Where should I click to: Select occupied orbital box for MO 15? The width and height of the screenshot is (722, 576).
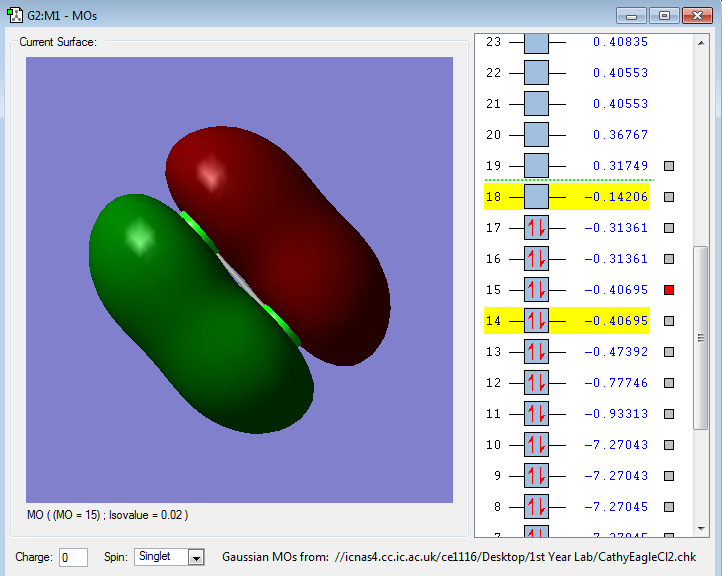tap(536, 290)
